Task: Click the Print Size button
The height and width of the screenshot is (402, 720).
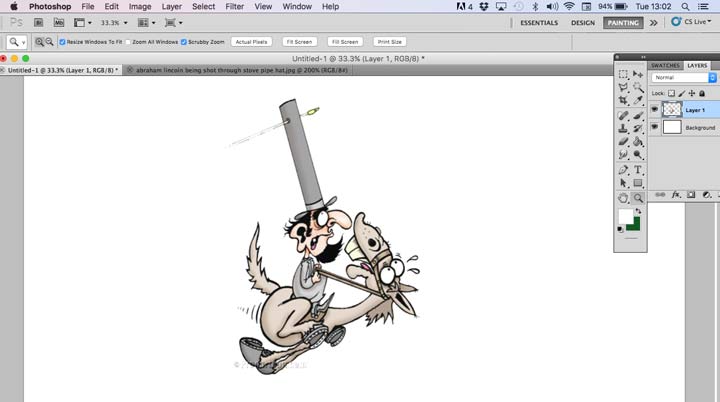Action: click(x=389, y=42)
